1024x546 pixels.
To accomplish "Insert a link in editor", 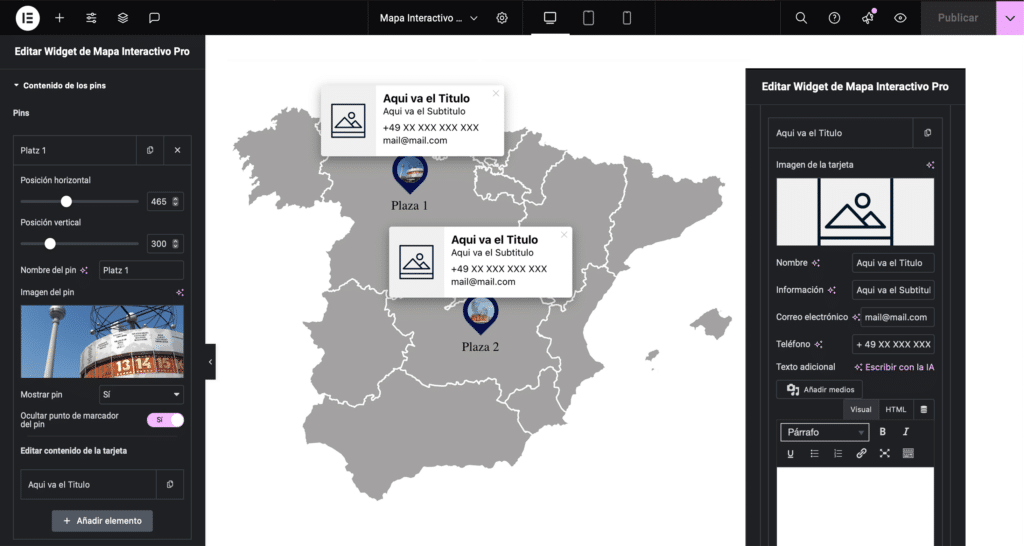I will click(861, 453).
